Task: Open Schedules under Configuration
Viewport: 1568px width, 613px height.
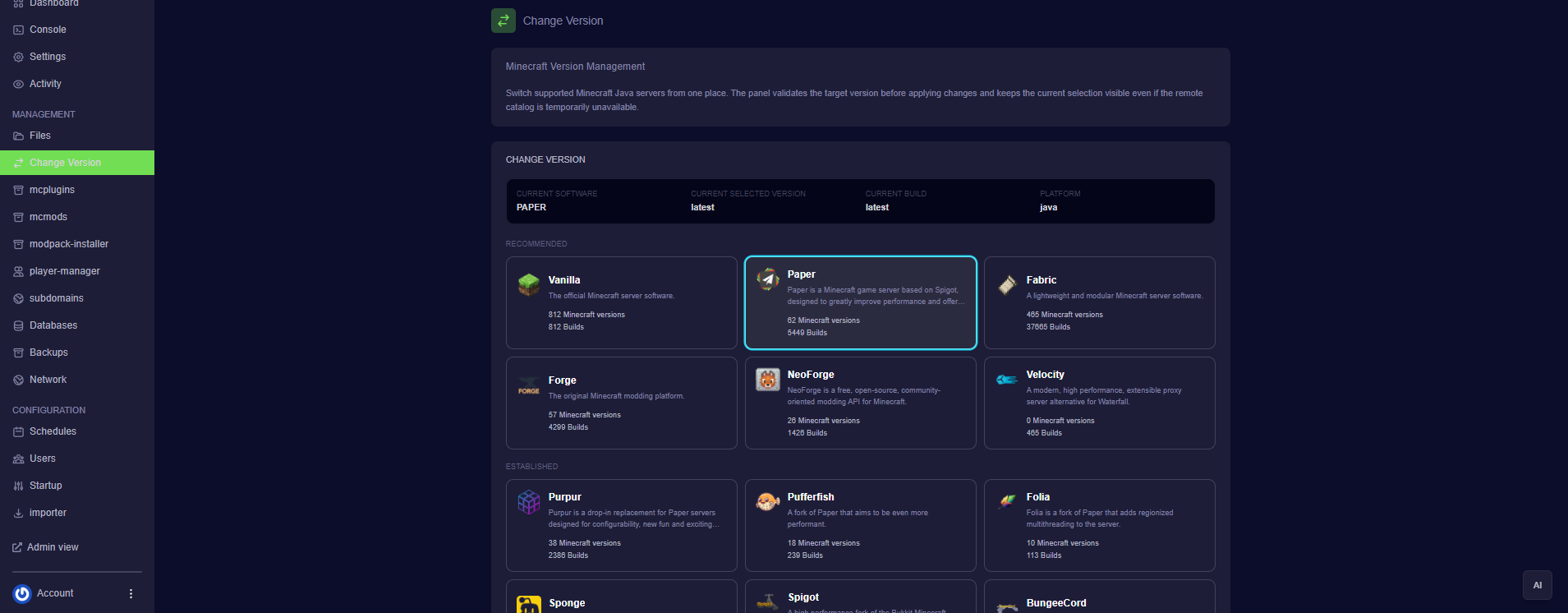Action: tap(77, 431)
